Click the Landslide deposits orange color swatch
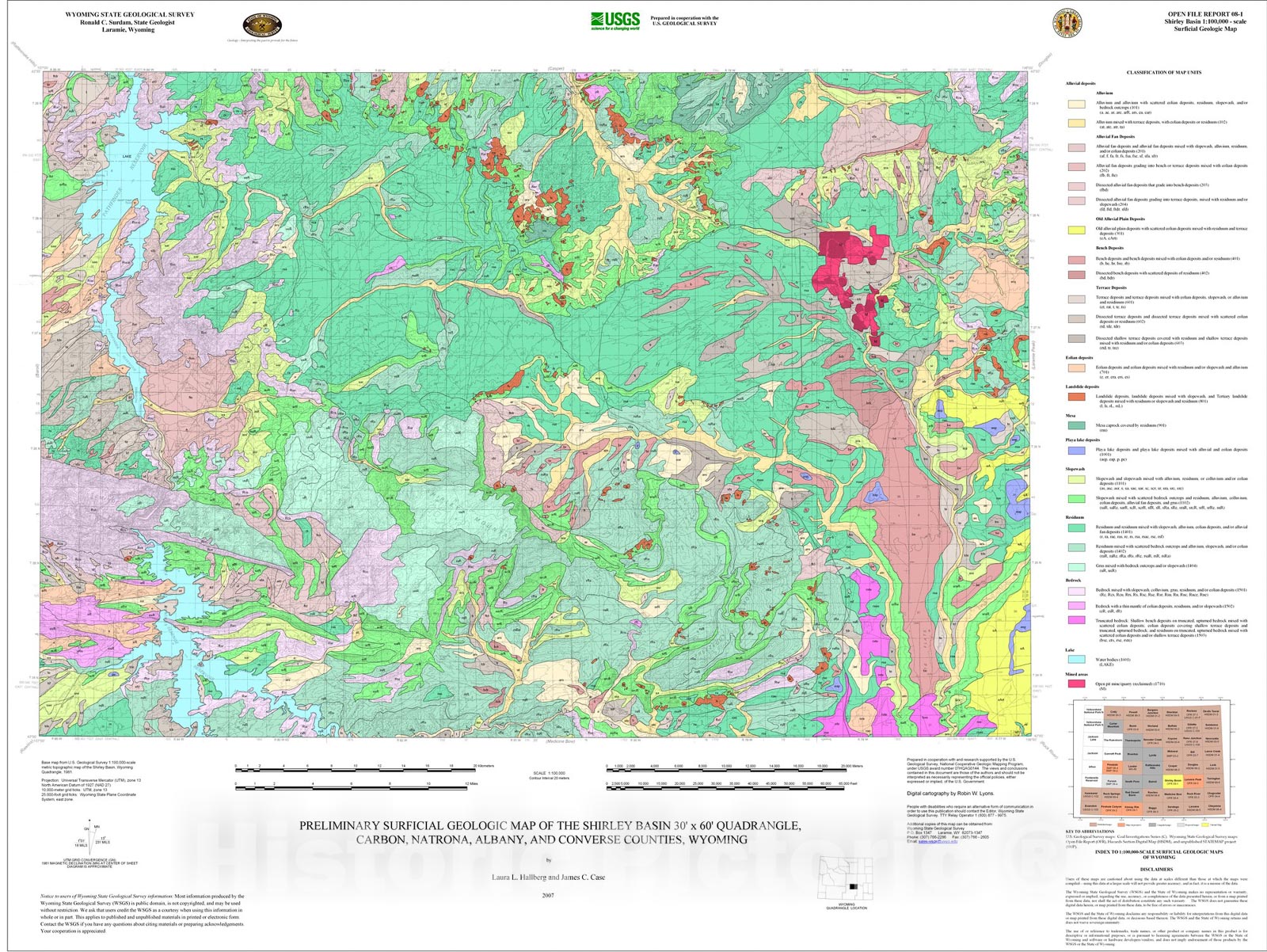The image size is (1267, 952). pyautogui.click(x=1076, y=397)
